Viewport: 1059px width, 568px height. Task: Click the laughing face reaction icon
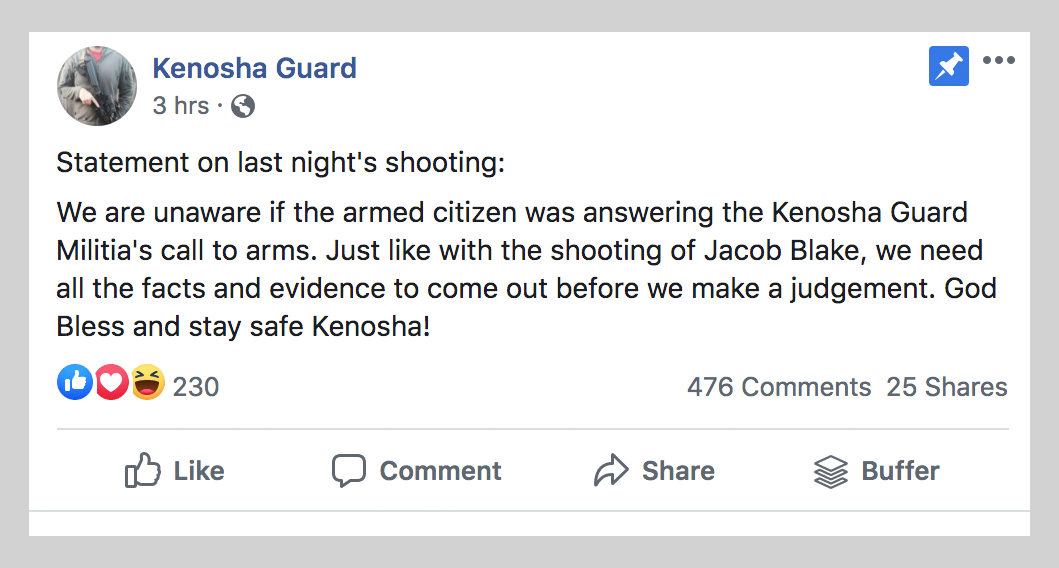click(x=147, y=382)
